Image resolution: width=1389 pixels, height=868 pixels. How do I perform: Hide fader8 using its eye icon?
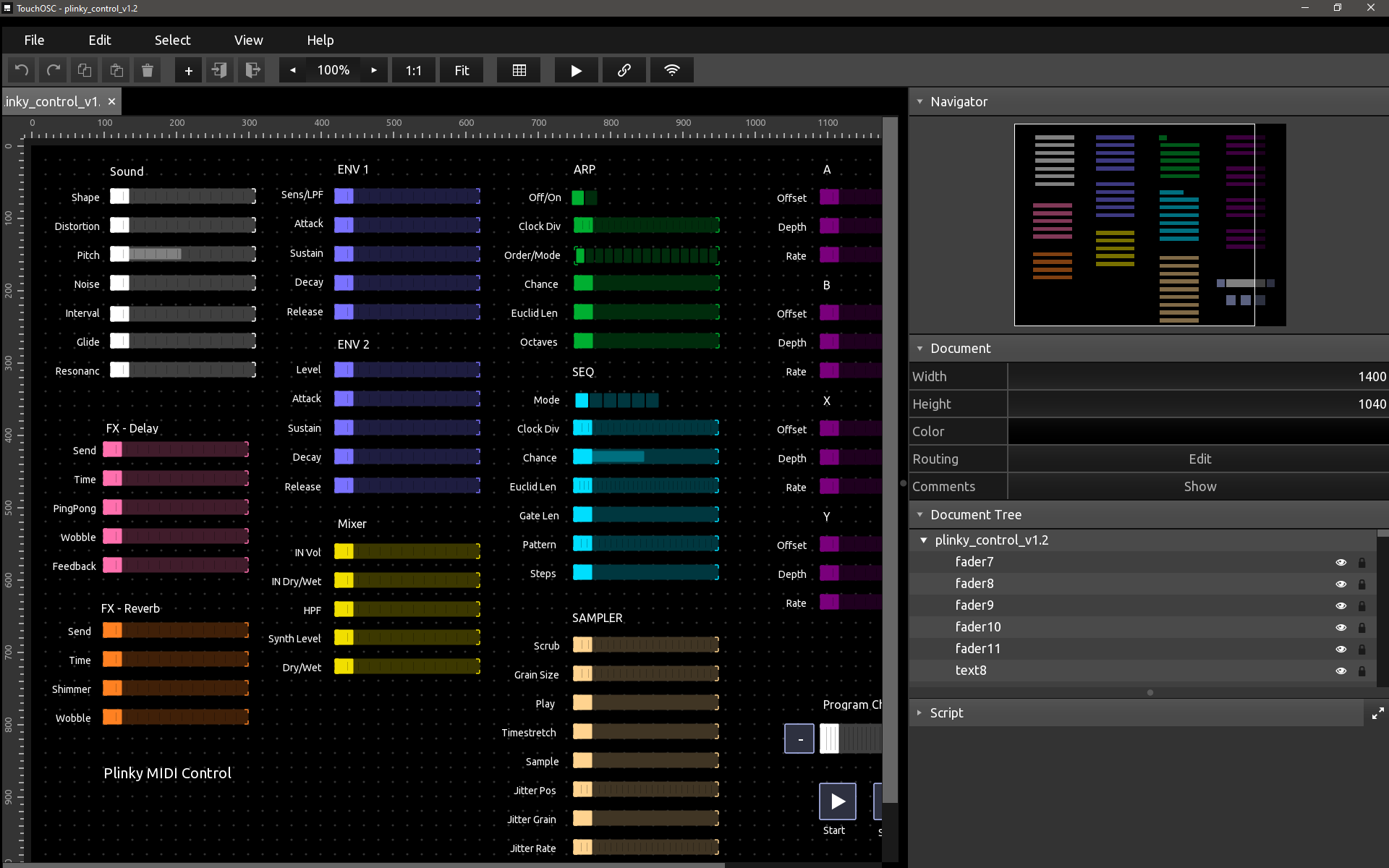pyautogui.click(x=1341, y=584)
